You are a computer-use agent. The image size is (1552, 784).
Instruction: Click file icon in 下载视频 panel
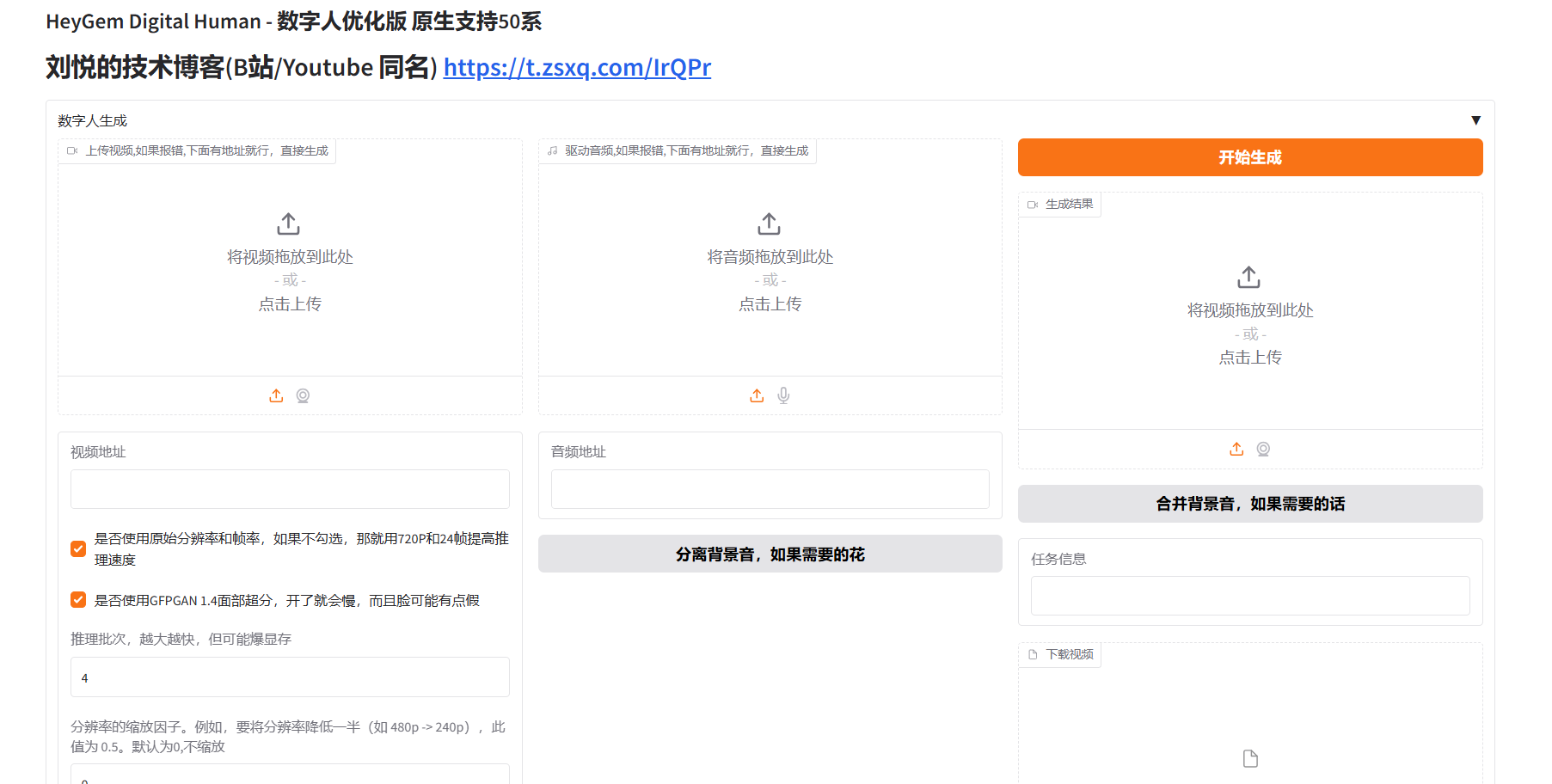click(1250, 758)
